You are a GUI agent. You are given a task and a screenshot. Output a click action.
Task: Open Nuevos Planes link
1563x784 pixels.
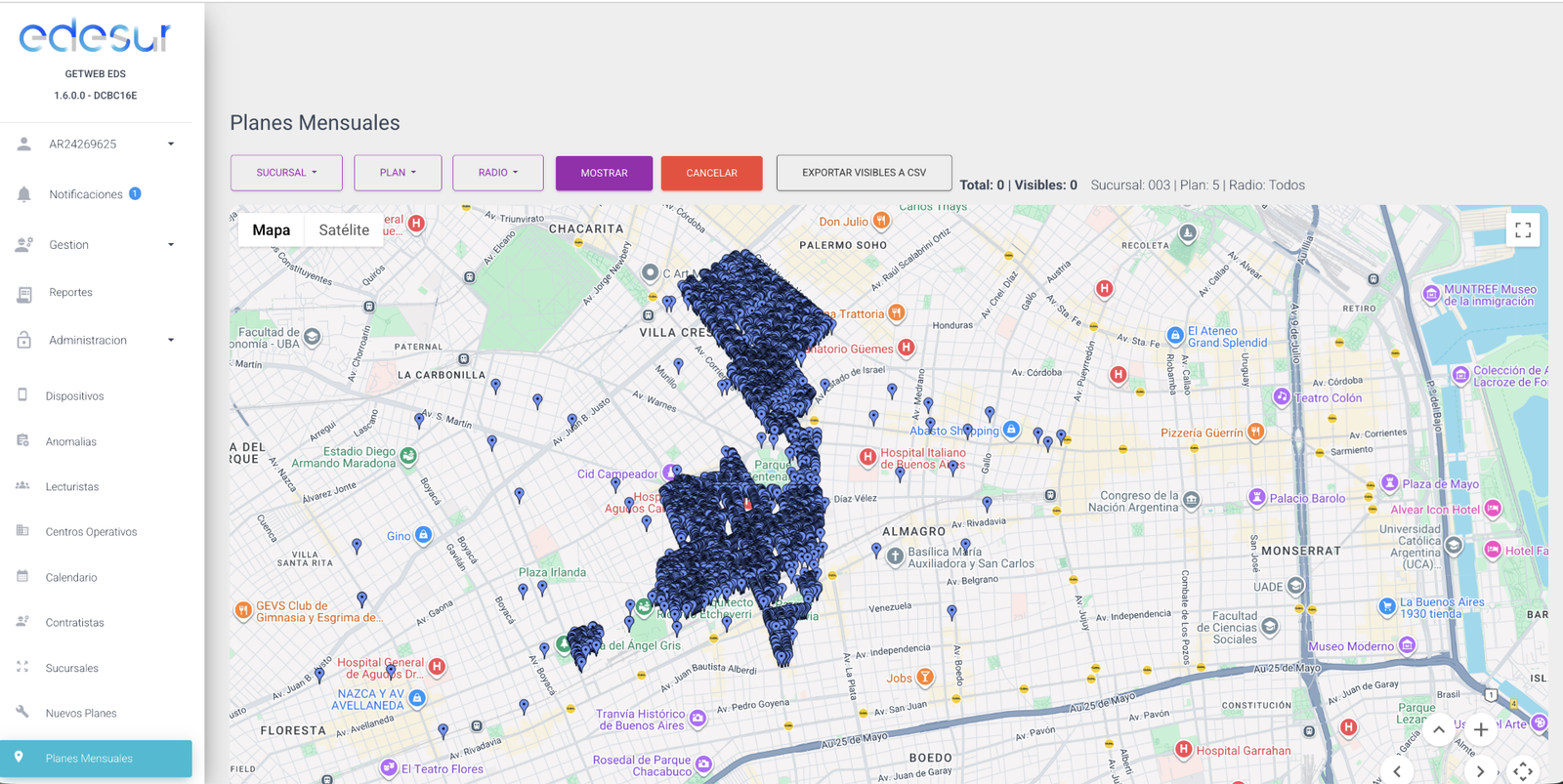[x=81, y=713]
